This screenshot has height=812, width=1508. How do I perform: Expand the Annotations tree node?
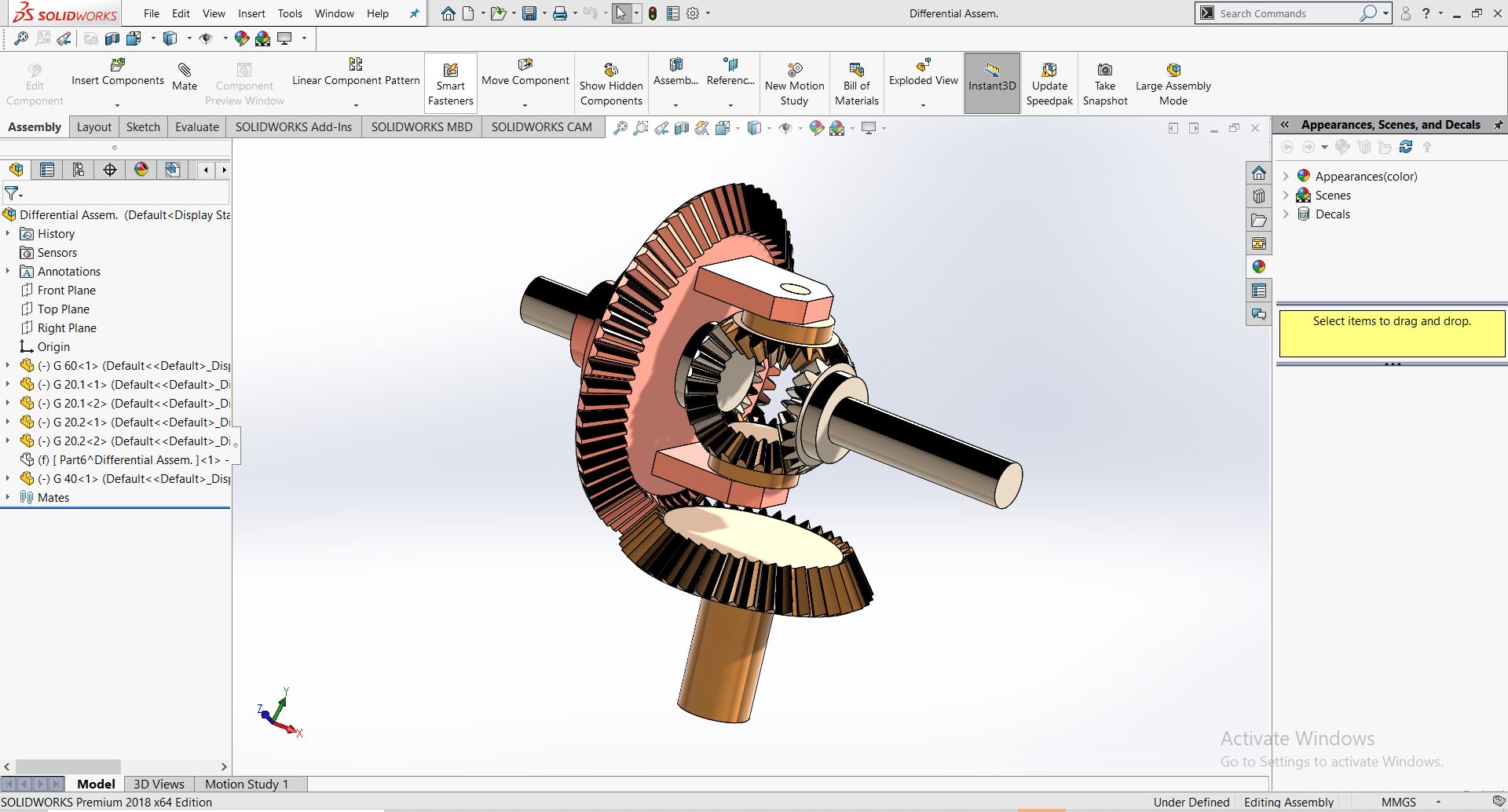(x=8, y=271)
